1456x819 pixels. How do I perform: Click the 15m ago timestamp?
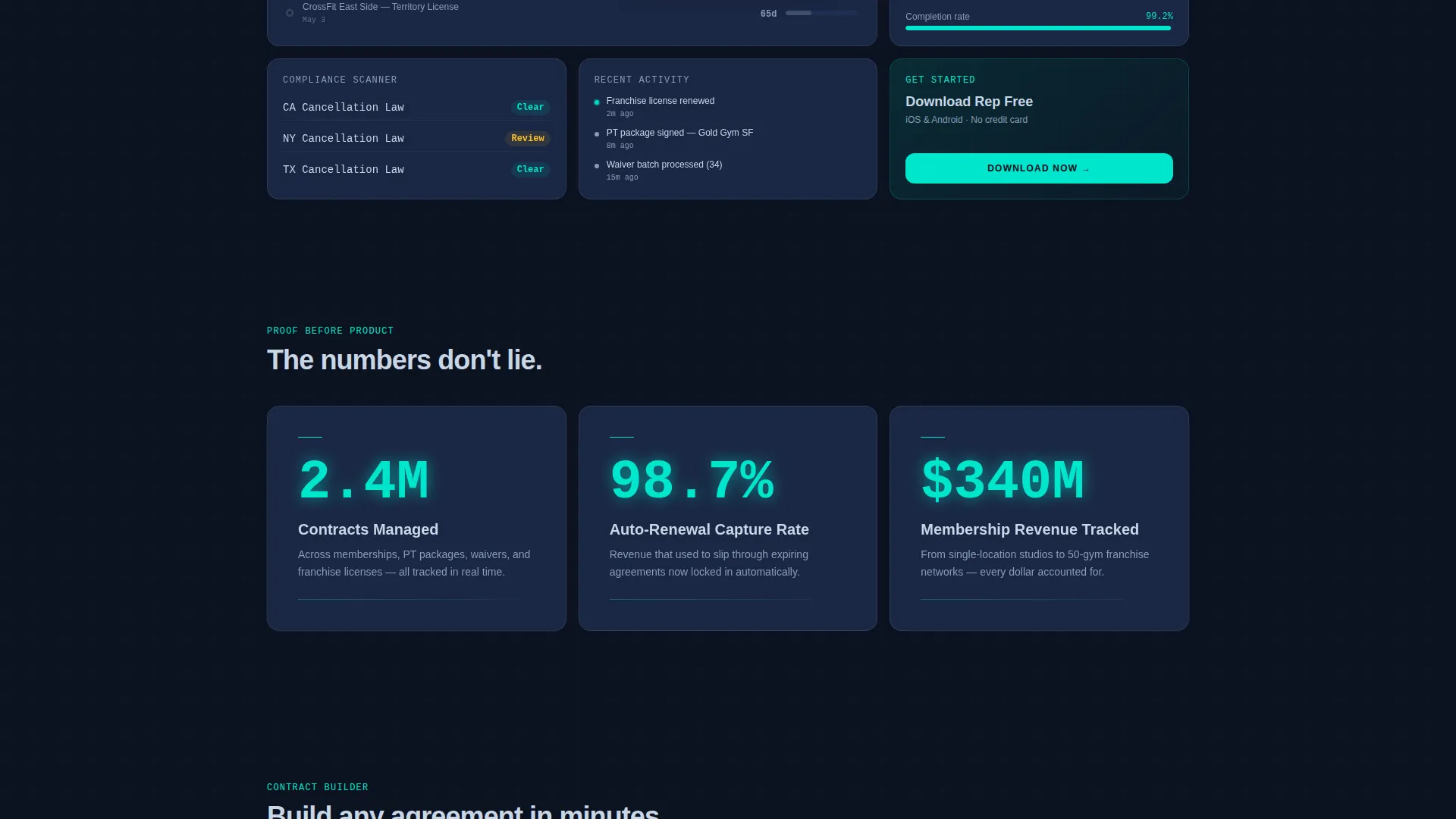[x=622, y=177]
